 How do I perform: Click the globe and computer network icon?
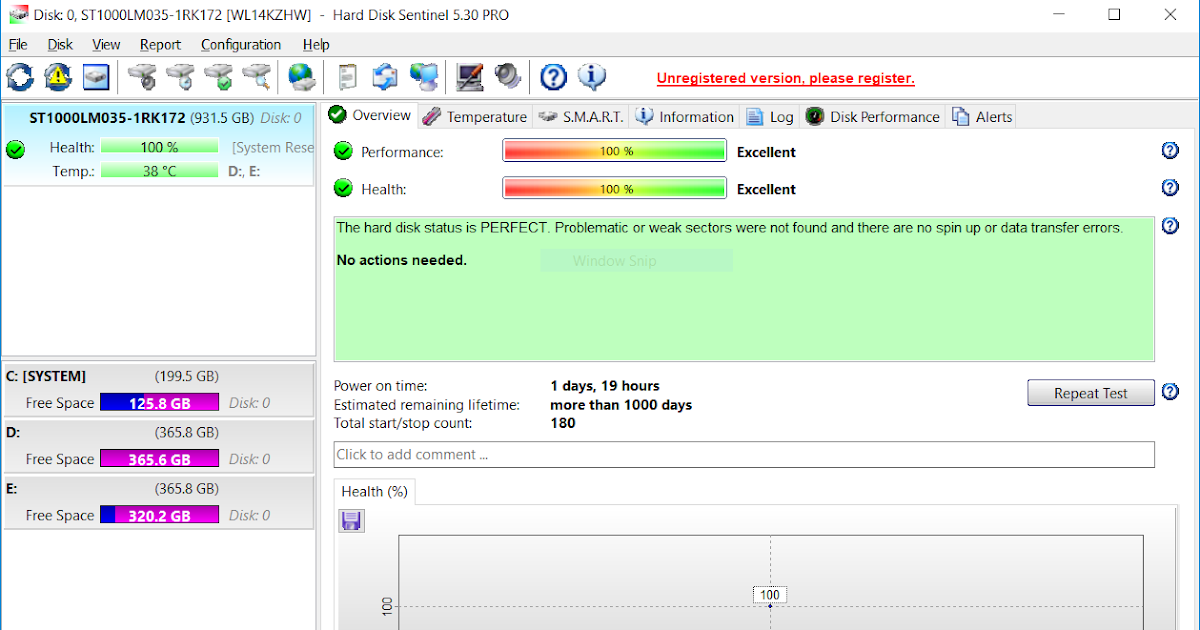424,76
